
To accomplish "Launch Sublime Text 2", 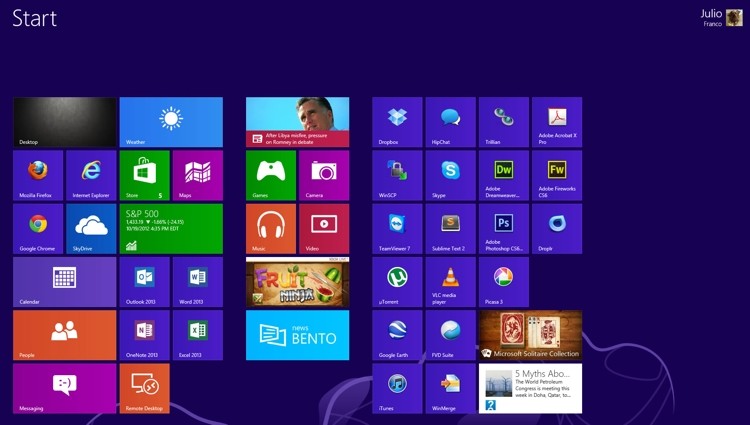I will (x=451, y=229).
